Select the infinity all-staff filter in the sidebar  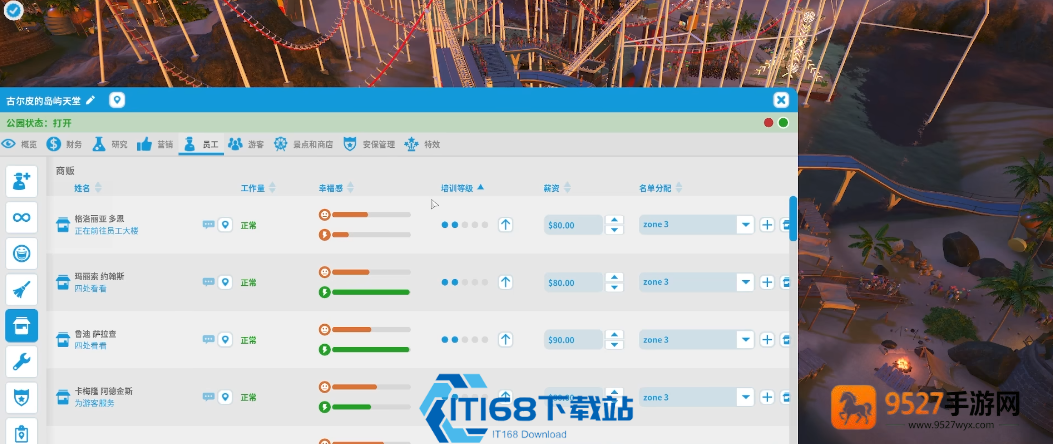[21, 218]
